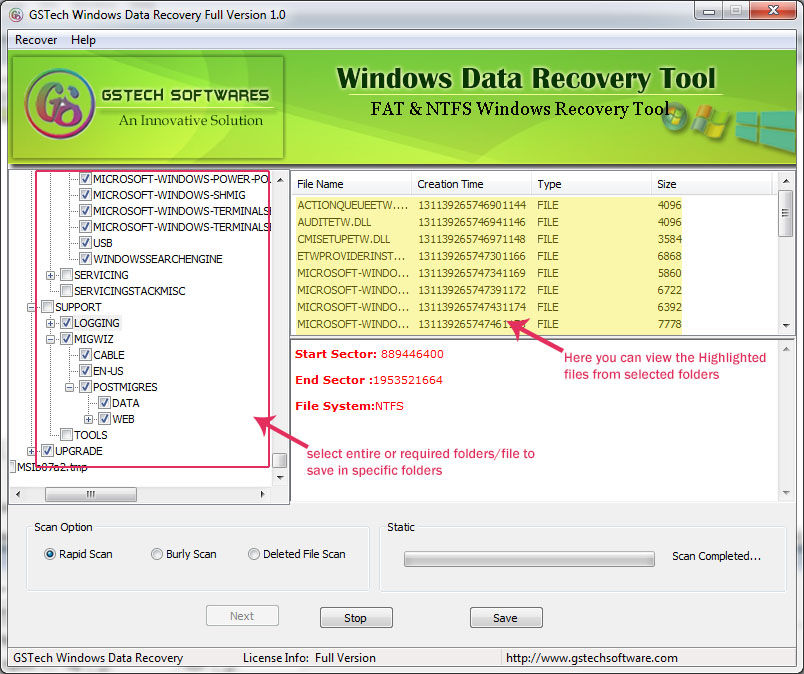The height and width of the screenshot is (674, 804).
Task: Select the MICROSOFT-WINDOWS-POWER-PO folder label
Action: [182, 179]
